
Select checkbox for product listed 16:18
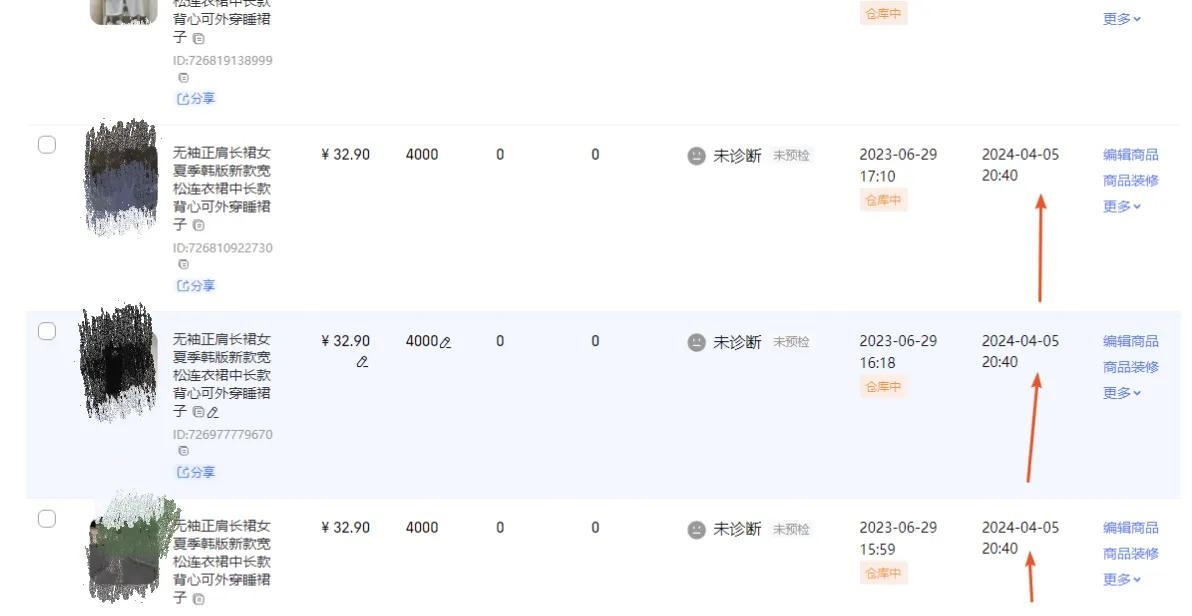coord(47,331)
